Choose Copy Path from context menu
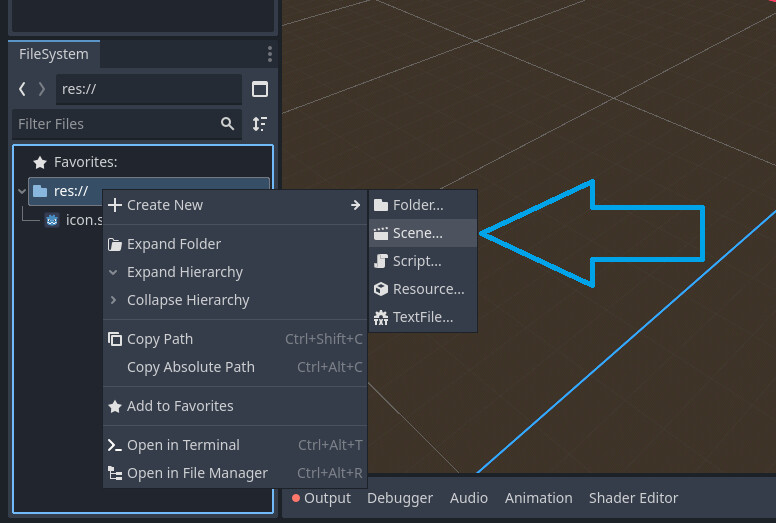Image resolution: width=776 pixels, height=523 pixels. pos(159,339)
